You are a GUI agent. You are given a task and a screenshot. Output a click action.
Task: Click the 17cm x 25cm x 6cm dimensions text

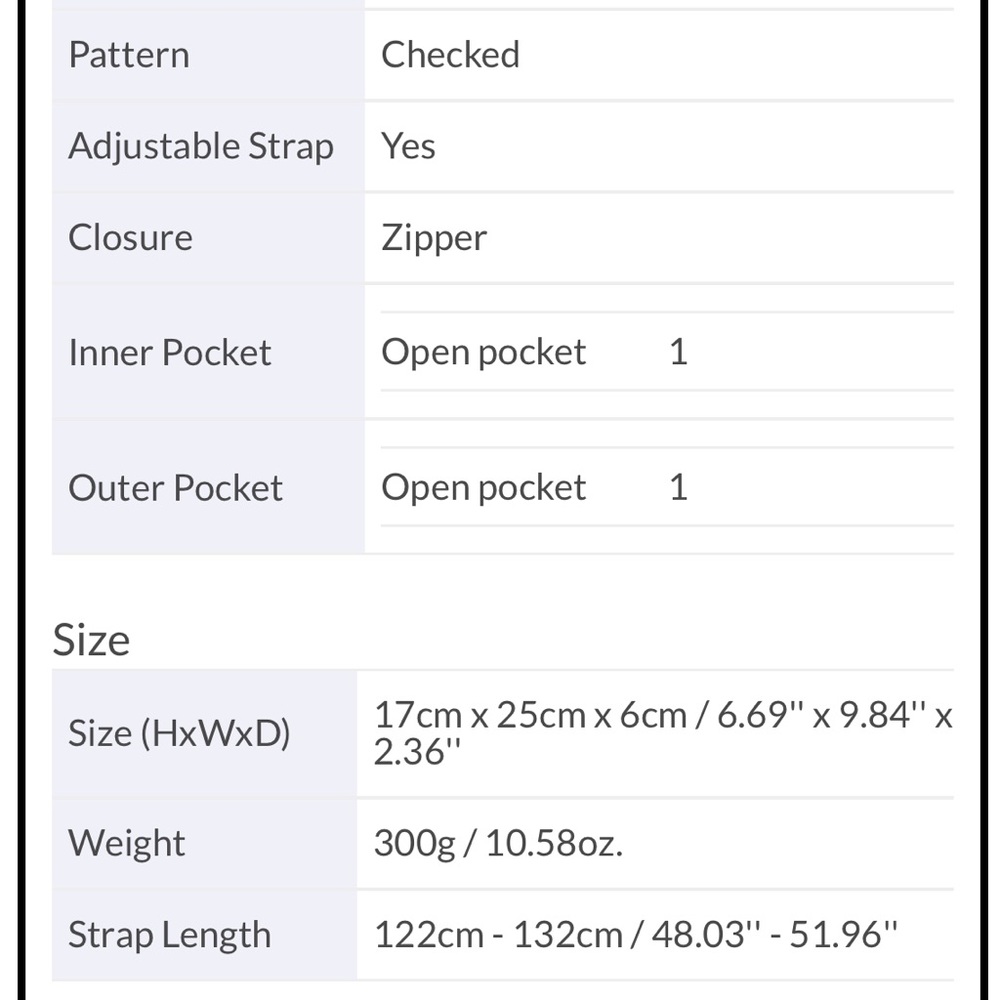point(531,715)
